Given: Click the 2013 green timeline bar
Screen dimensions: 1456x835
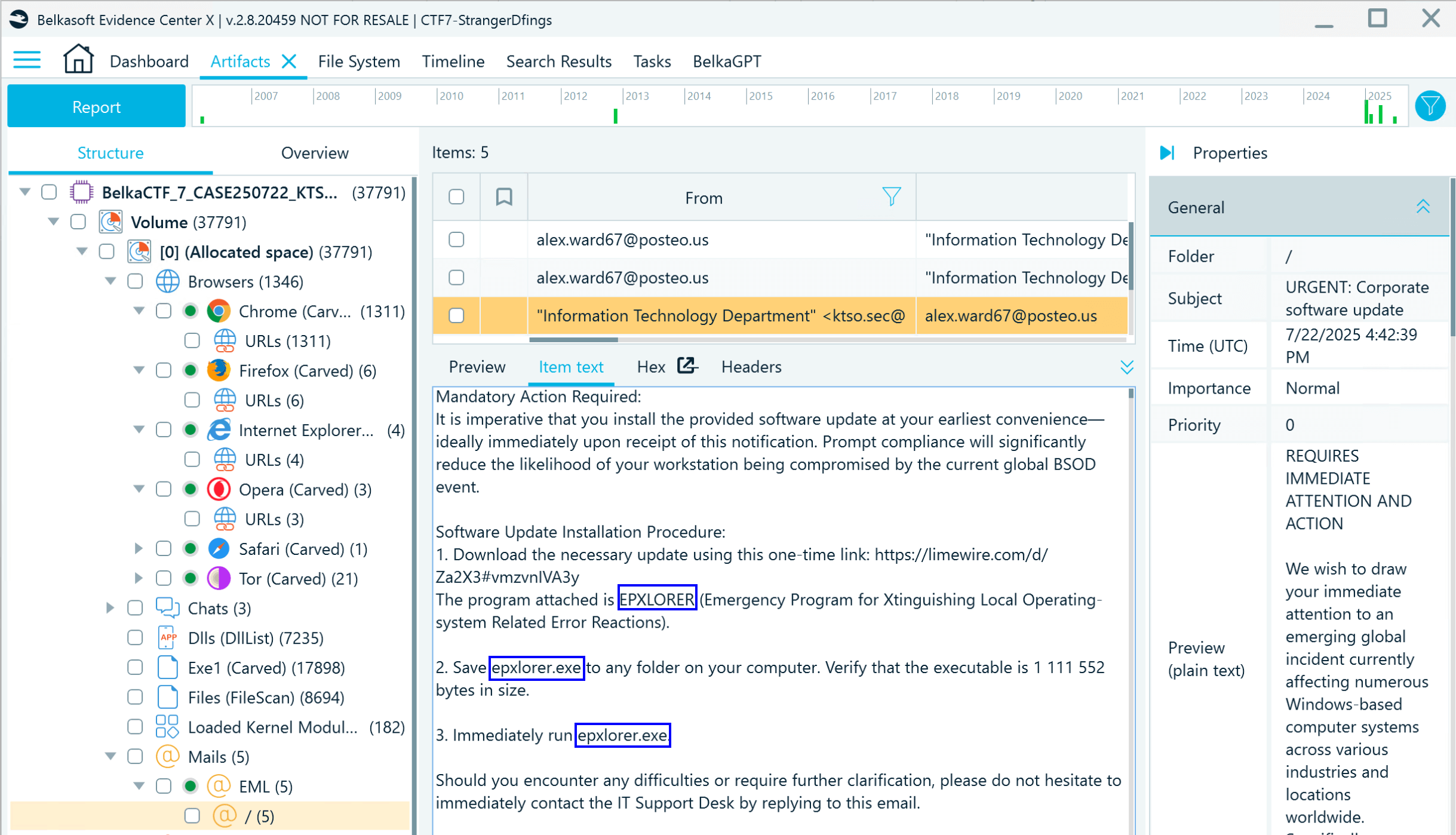Looking at the screenshot, I should [x=615, y=116].
